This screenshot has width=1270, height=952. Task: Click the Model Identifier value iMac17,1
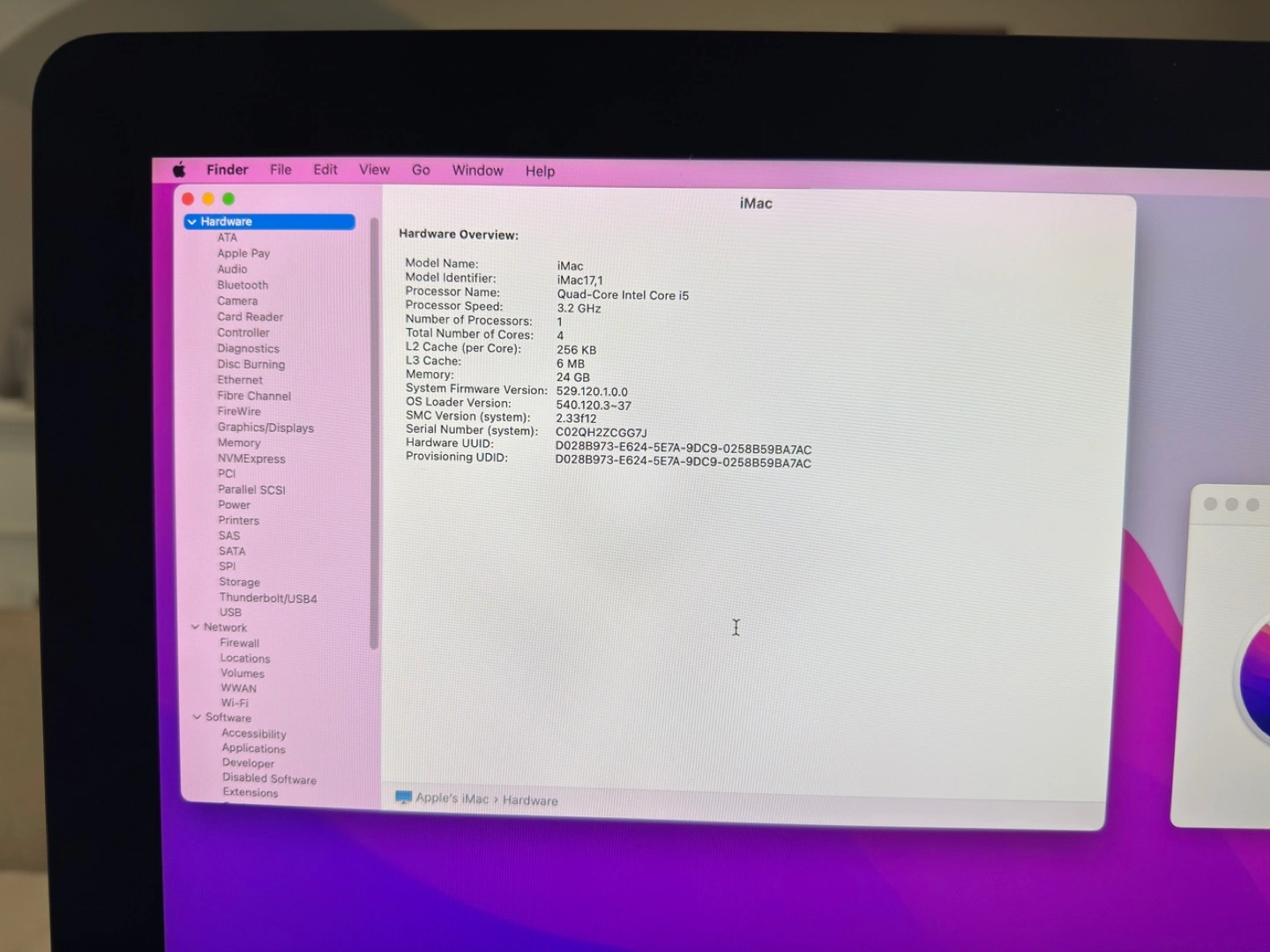pos(579,280)
